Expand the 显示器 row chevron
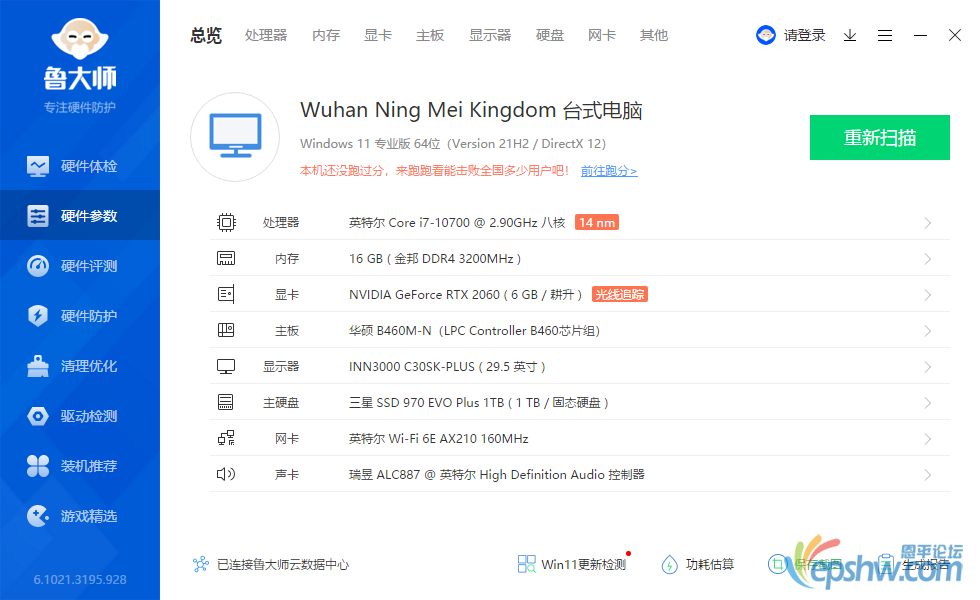 point(928,367)
